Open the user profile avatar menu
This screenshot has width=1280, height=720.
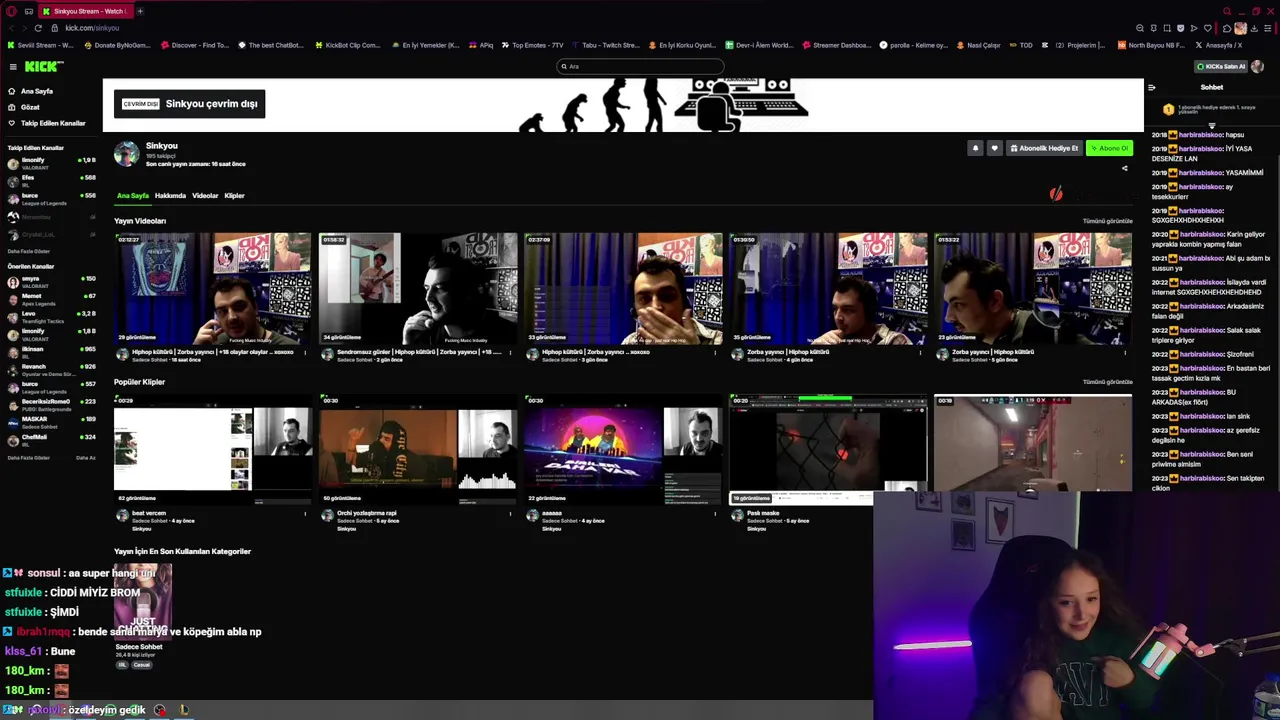pyautogui.click(x=1257, y=67)
